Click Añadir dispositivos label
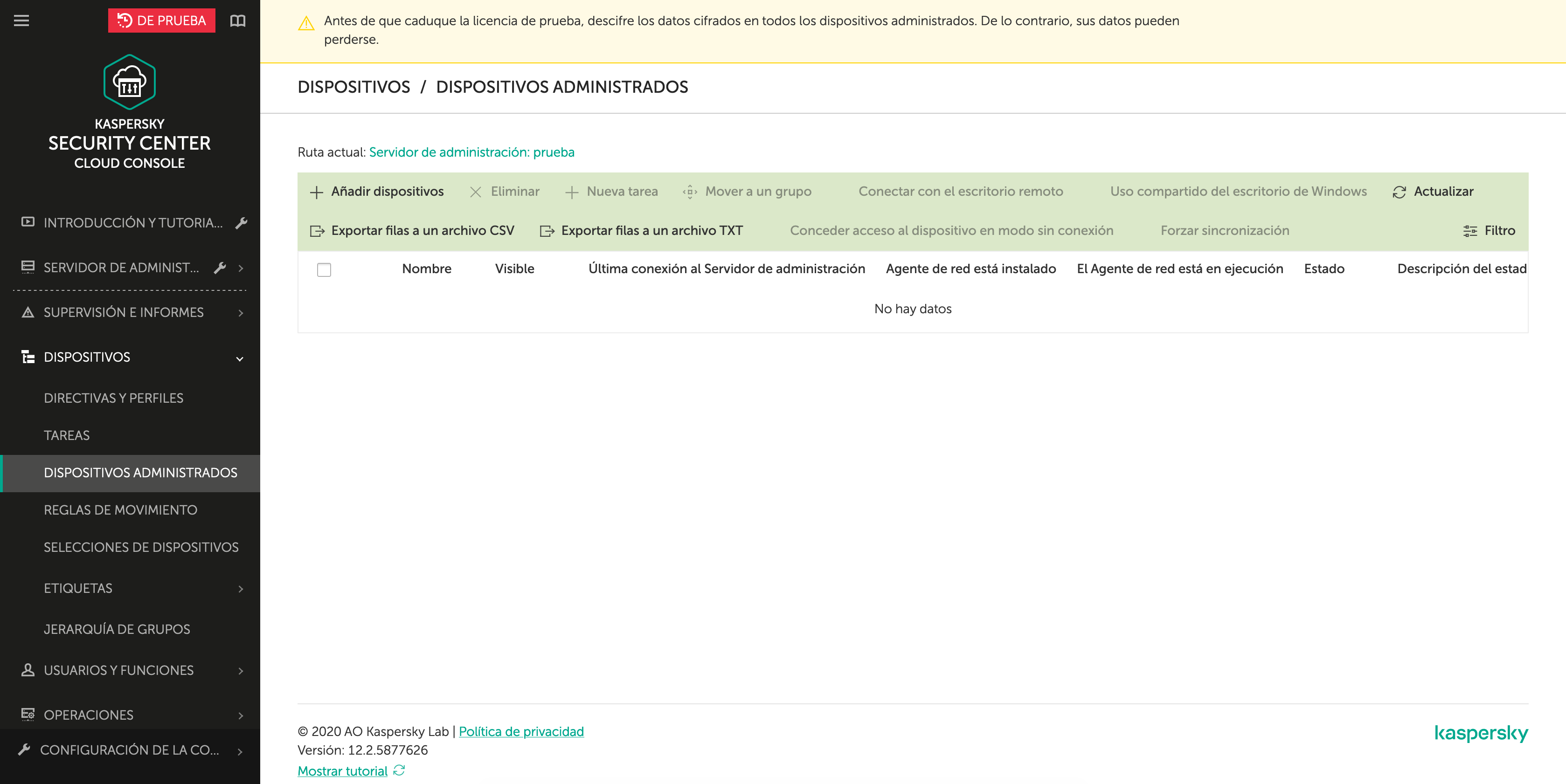 387,192
